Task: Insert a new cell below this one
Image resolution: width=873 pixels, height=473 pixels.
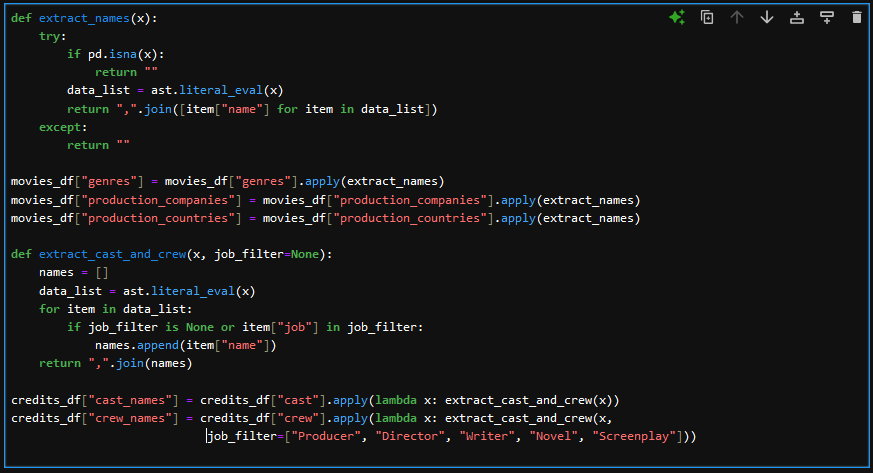Action: point(827,17)
